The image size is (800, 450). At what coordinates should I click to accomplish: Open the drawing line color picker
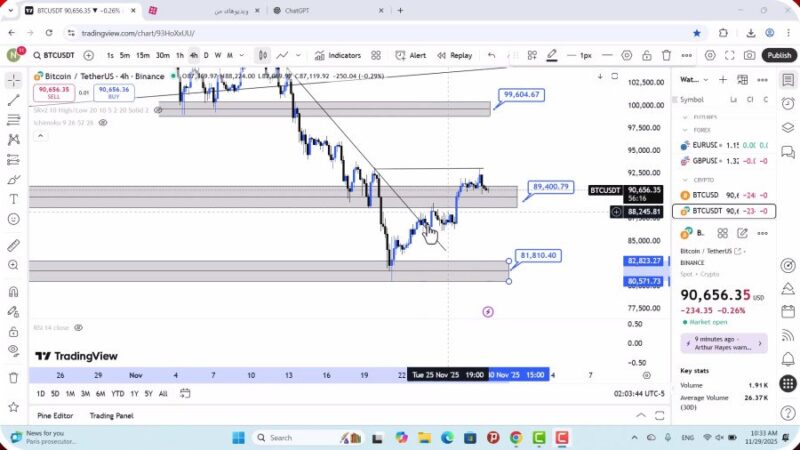pyautogui.click(x=551, y=55)
